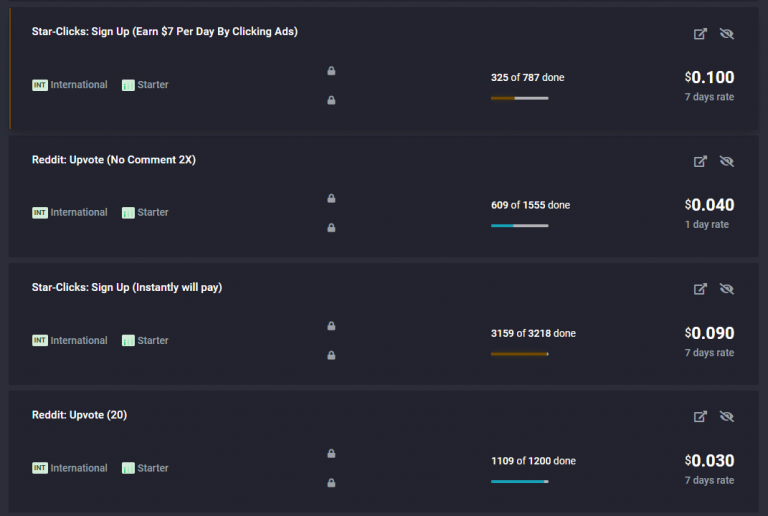Click progress bar under 325 of 787 done
Image resolution: width=768 pixels, height=516 pixels.
pos(520,98)
